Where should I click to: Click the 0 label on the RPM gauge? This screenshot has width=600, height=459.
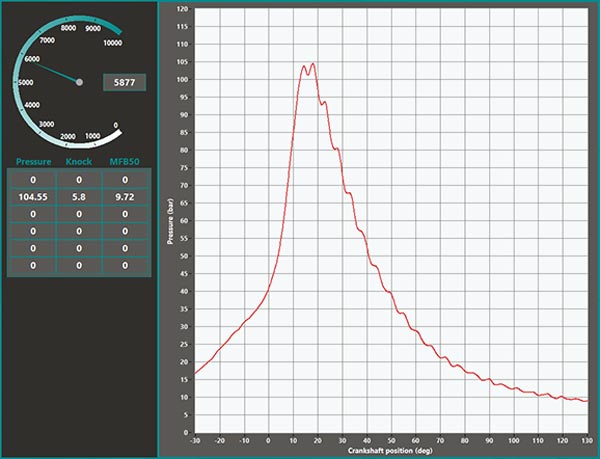[x=117, y=126]
